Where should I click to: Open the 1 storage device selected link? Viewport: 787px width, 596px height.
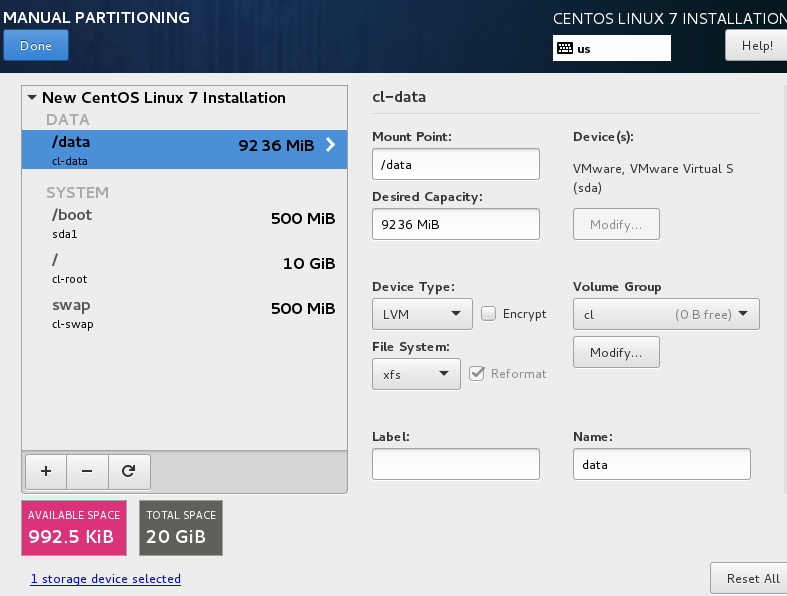105,579
